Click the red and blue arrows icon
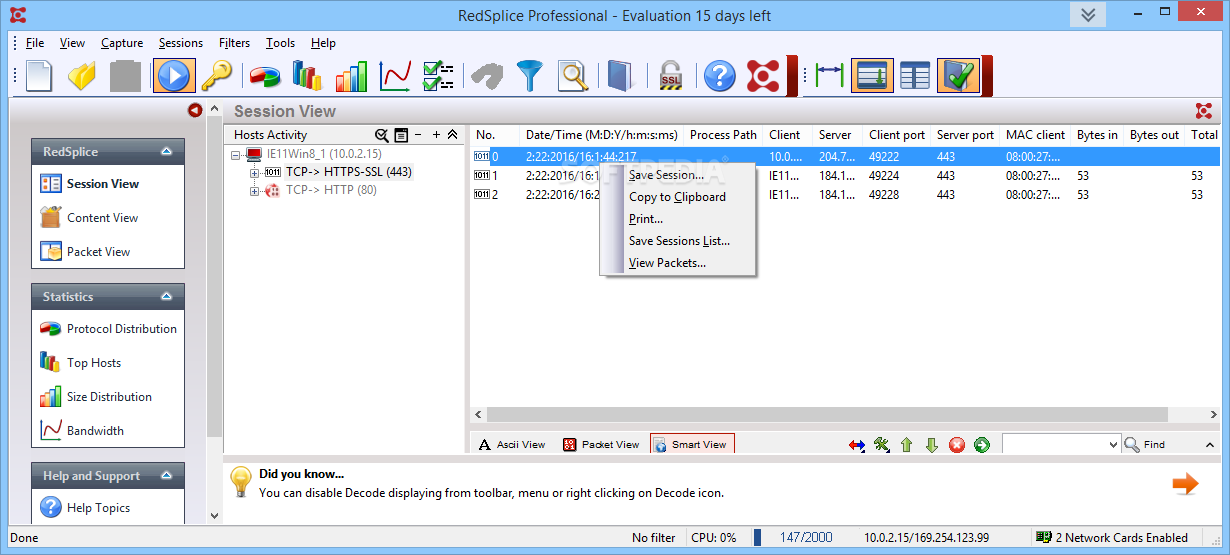Viewport: 1230px width, 555px height. [857, 445]
